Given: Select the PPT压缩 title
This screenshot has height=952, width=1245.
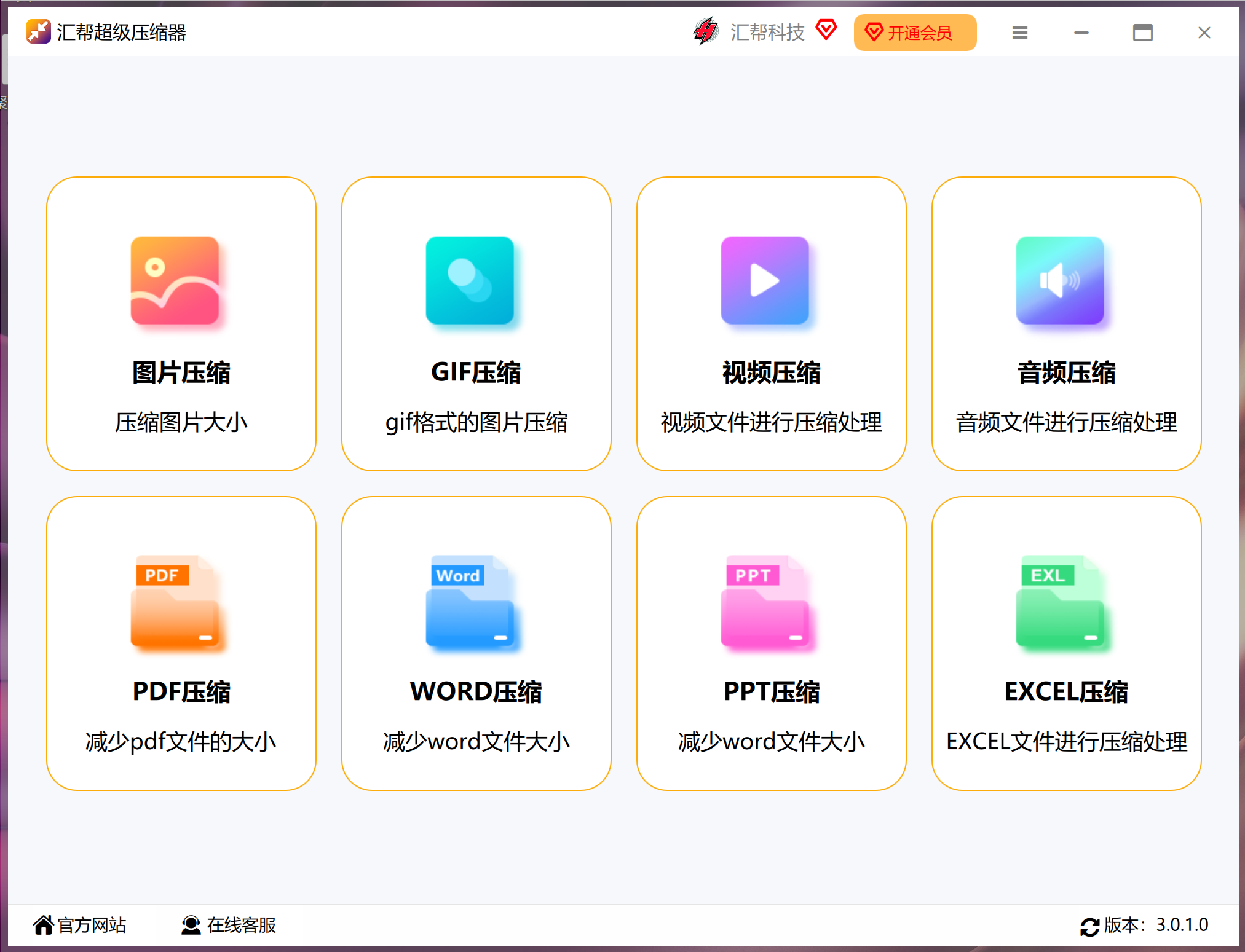Looking at the screenshot, I should click(x=772, y=692).
